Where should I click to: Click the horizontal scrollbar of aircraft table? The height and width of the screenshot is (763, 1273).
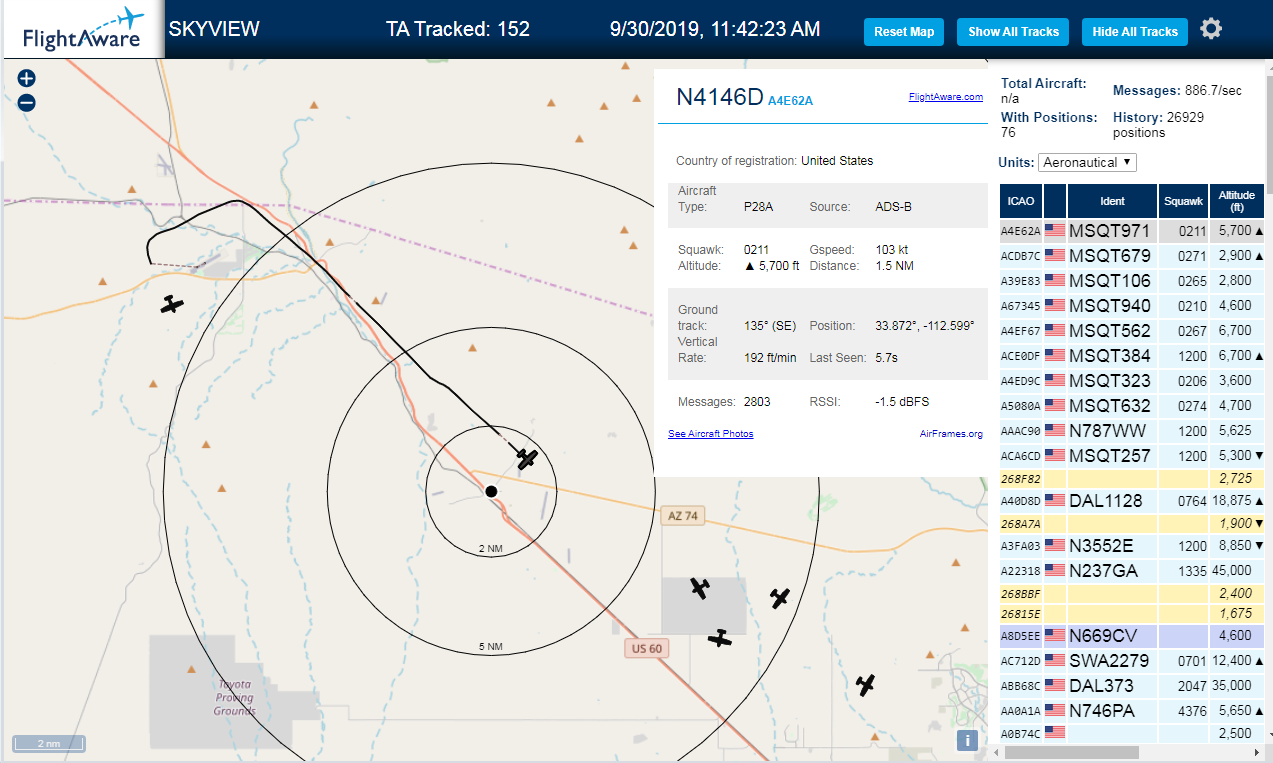tap(1070, 752)
